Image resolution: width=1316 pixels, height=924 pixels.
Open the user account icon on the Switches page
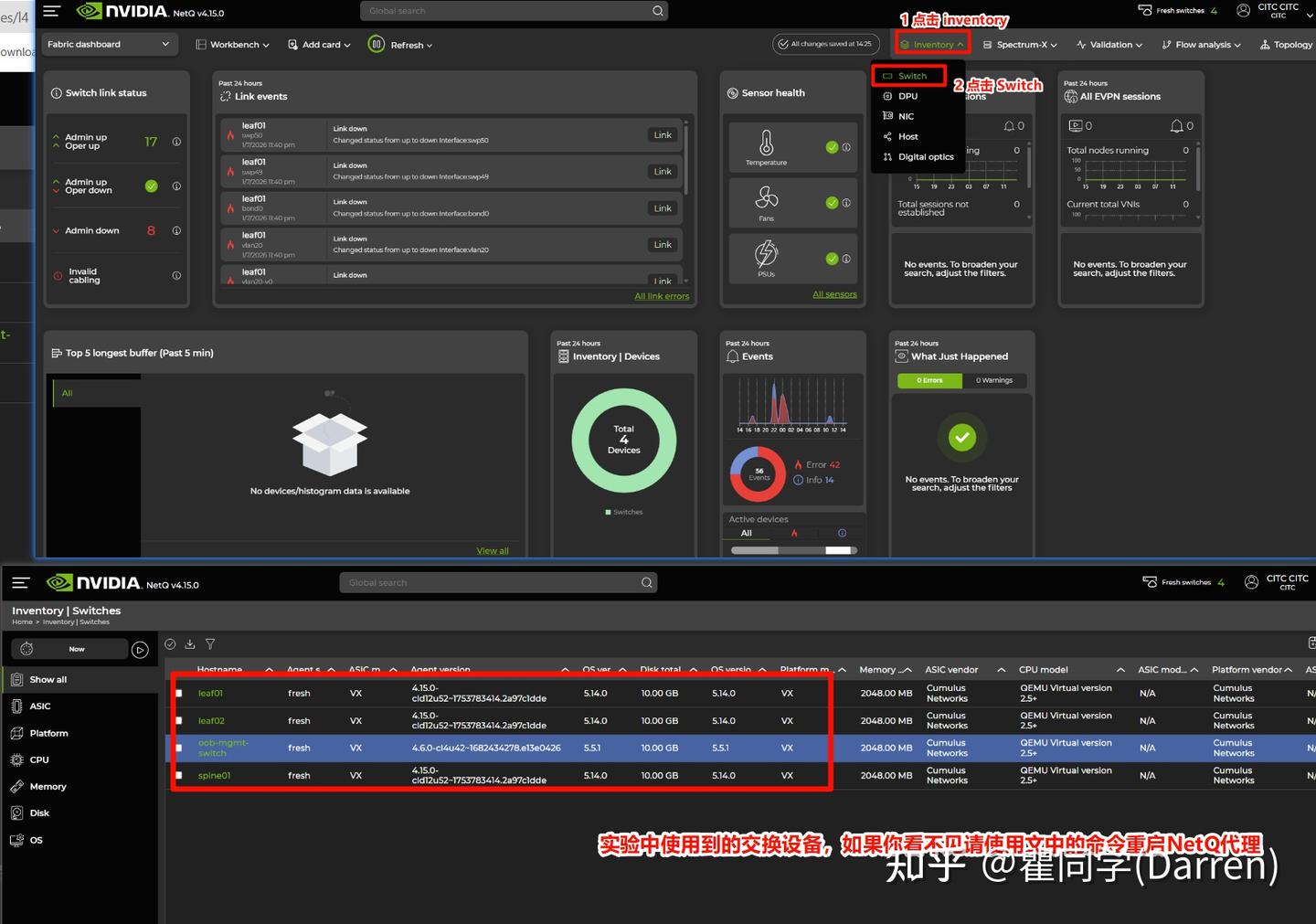pyautogui.click(x=1251, y=581)
